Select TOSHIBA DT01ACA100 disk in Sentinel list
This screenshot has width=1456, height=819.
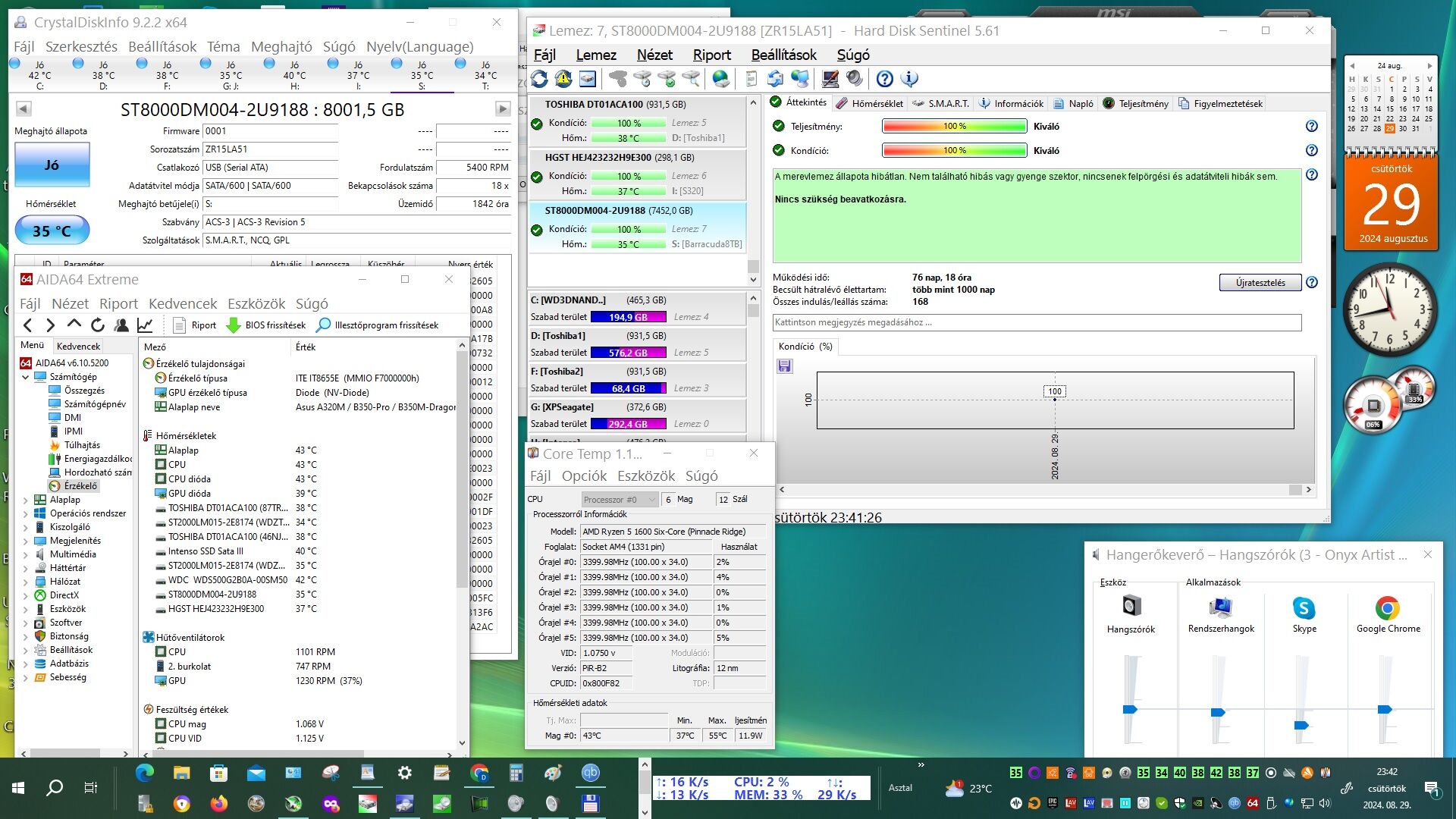pyautogui.click(x=637, y=121)
